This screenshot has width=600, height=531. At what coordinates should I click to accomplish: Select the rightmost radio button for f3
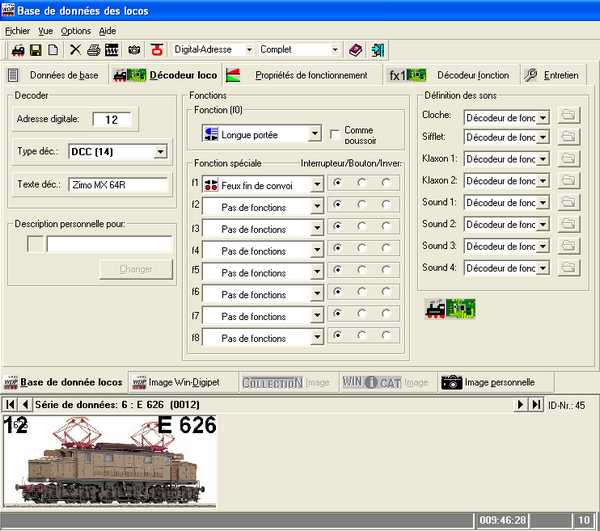click(x=387, y=228)
